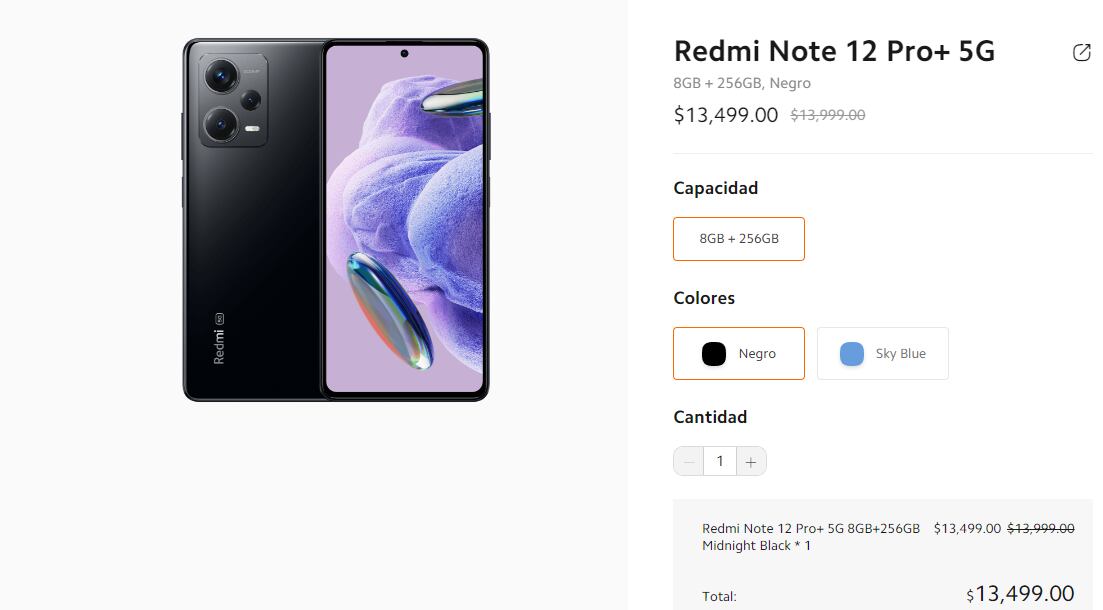The width and height of the screenshot is (1103, 610).
Task: Click the discounted price $13,499.00
Action: point(726,115)
